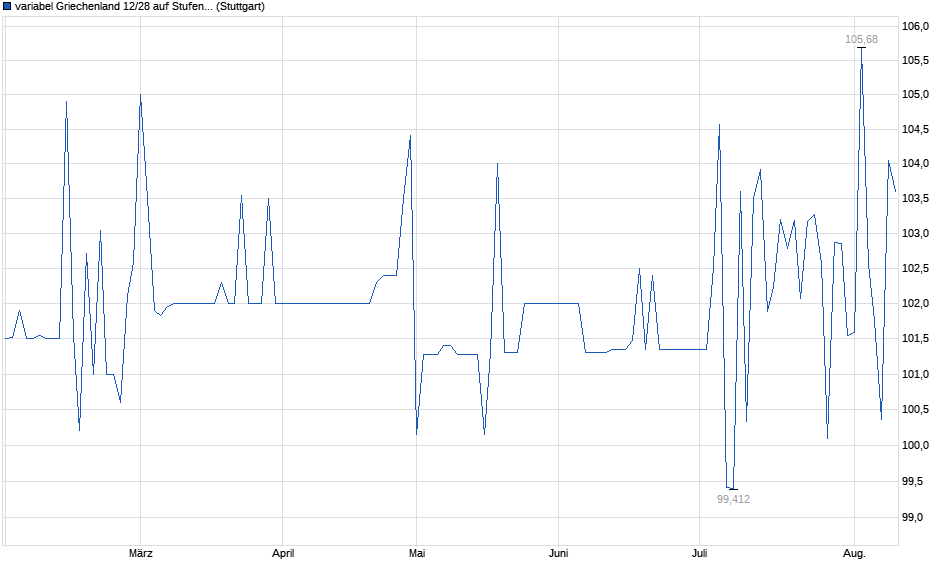Click the Juli axis label
This screenshot has width=940, height=579.
[x=700, y=553]
